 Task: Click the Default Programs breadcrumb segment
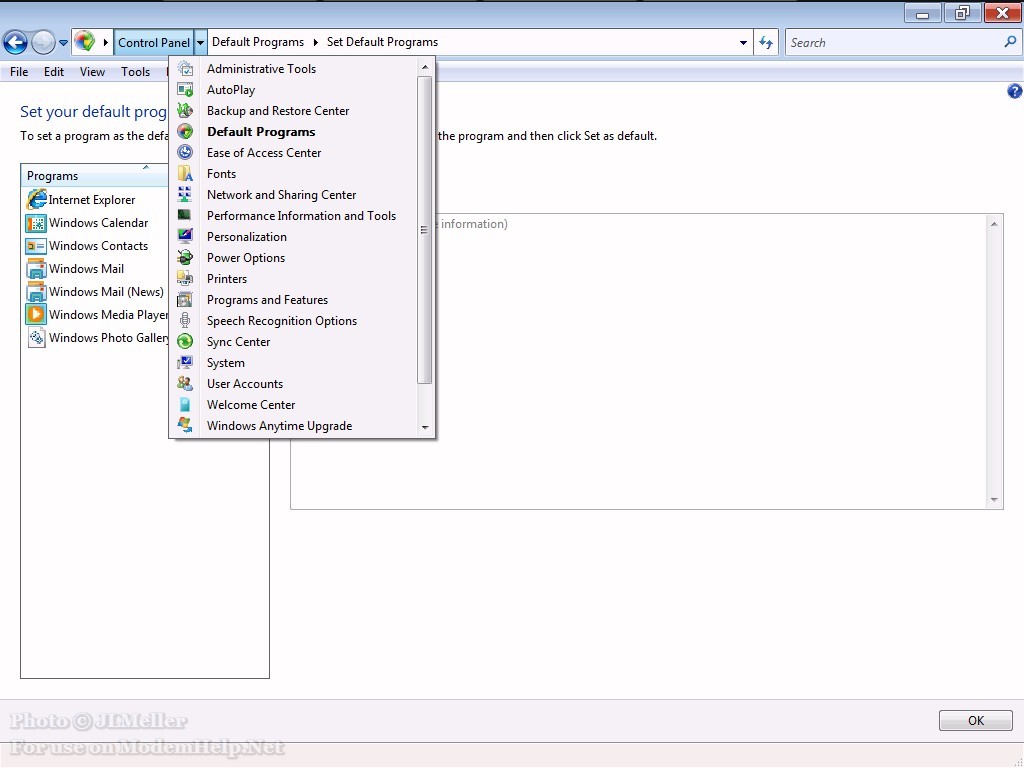tap(258, 42)
